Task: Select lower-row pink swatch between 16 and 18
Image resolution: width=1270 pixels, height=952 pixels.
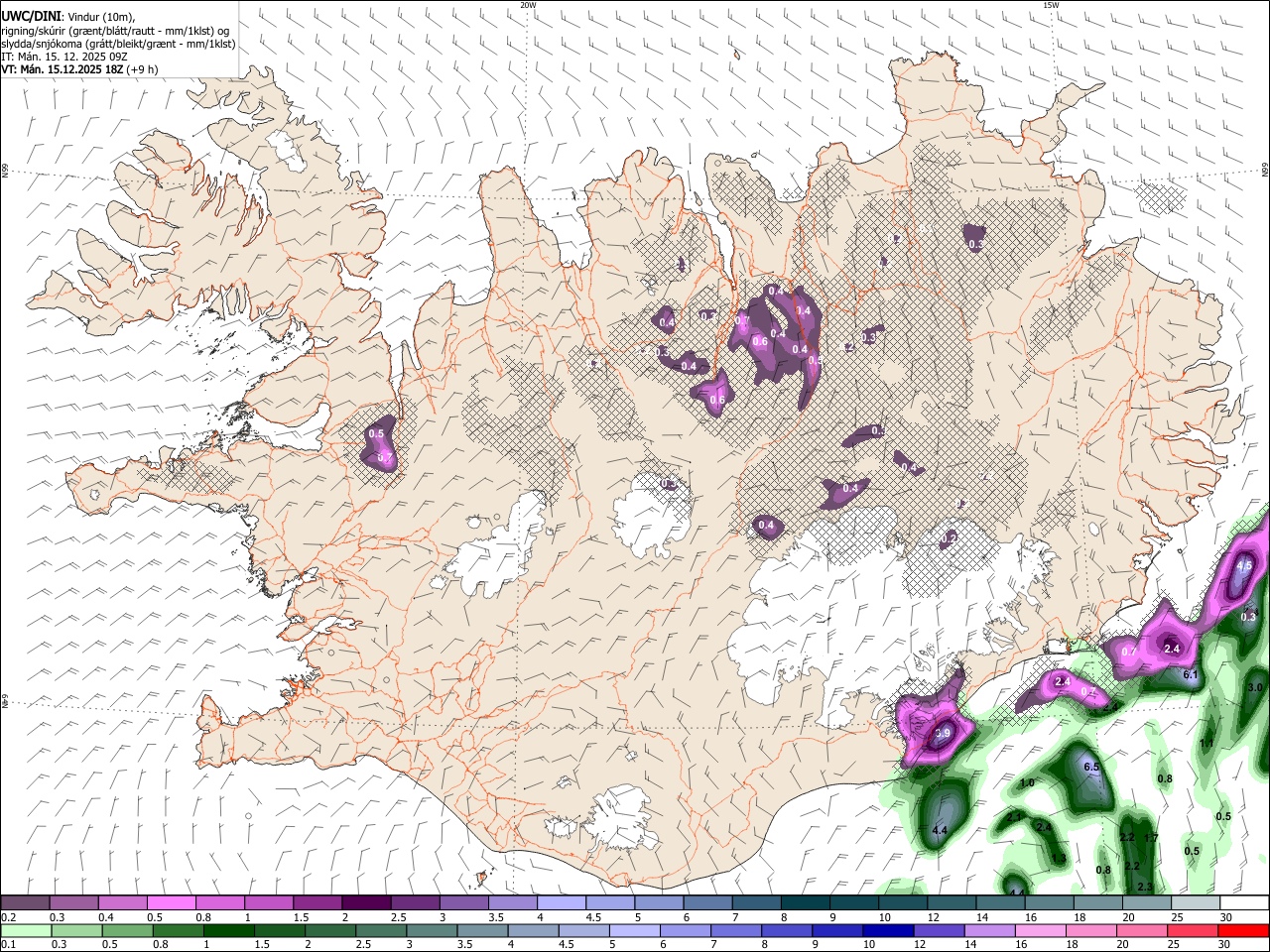Action: [1039, 930]
